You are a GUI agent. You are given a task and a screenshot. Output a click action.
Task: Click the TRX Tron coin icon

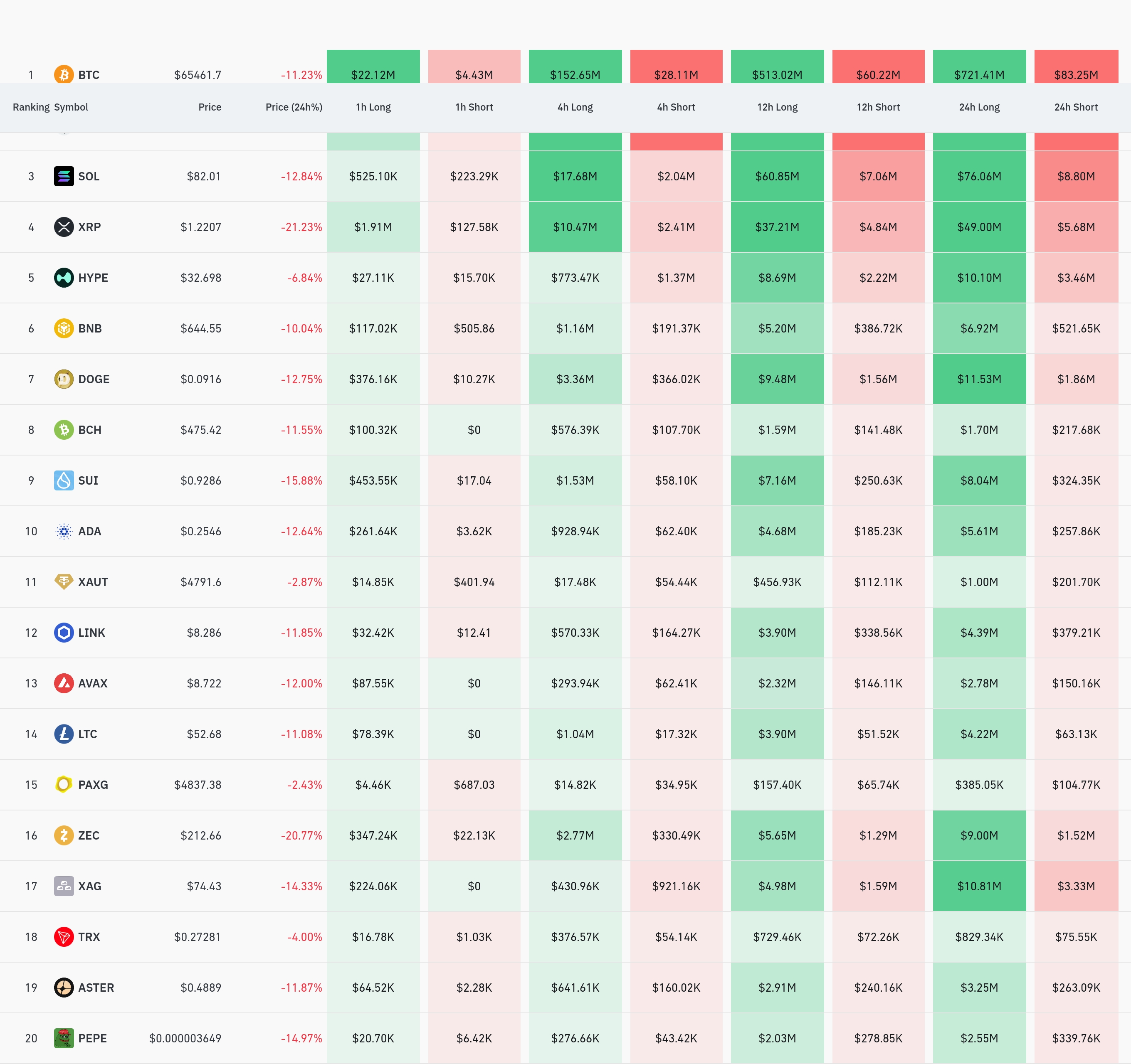tap(64, 937)
